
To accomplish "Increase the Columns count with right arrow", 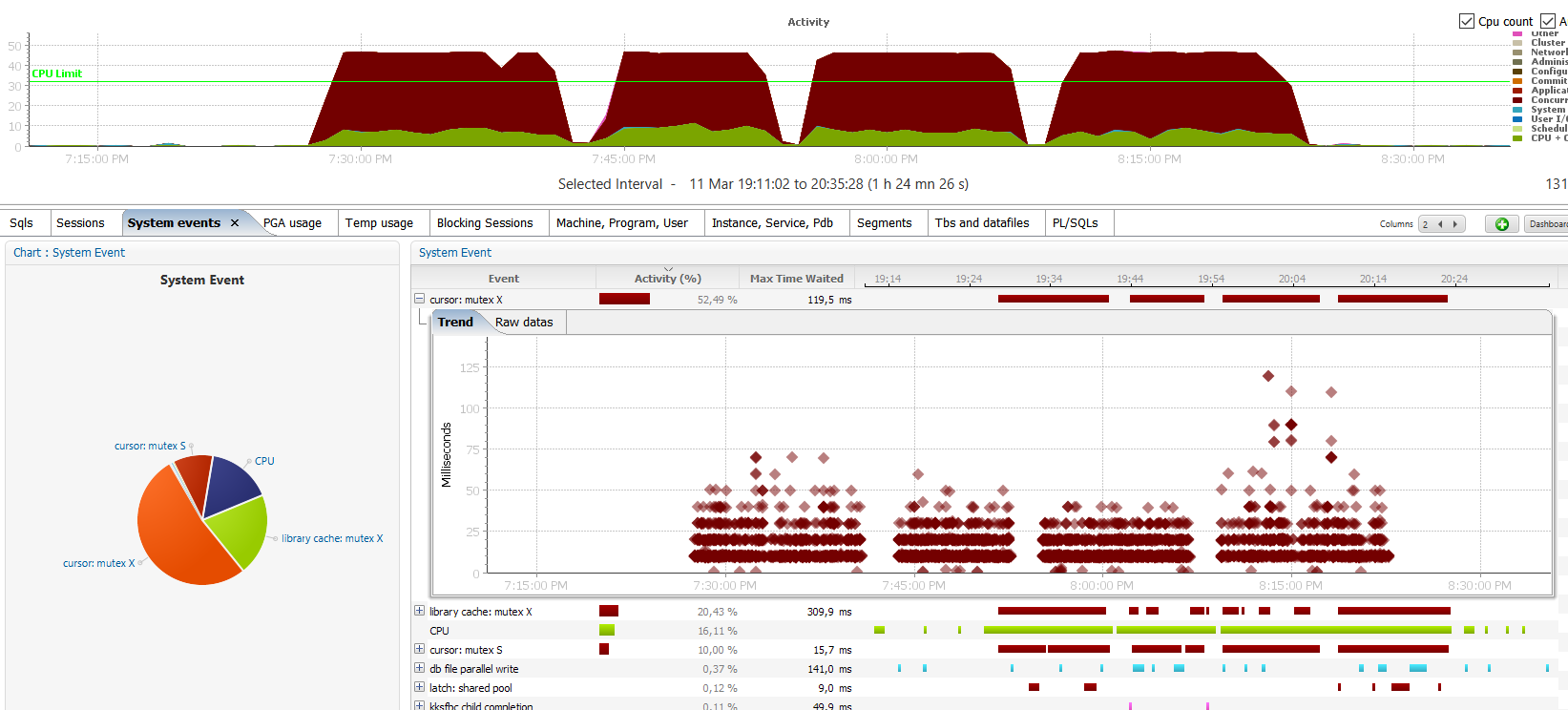I will coord(1454,224).
